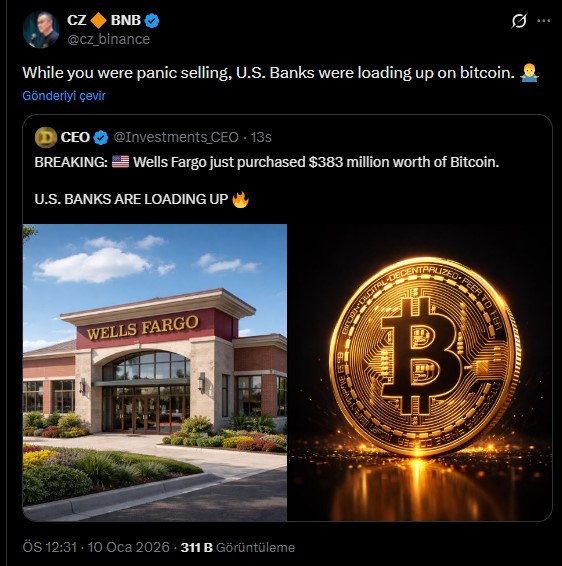This screenshot has height=566, width=562.
Task: Open CZ profile avatar picture
Action: pos(41,30)
